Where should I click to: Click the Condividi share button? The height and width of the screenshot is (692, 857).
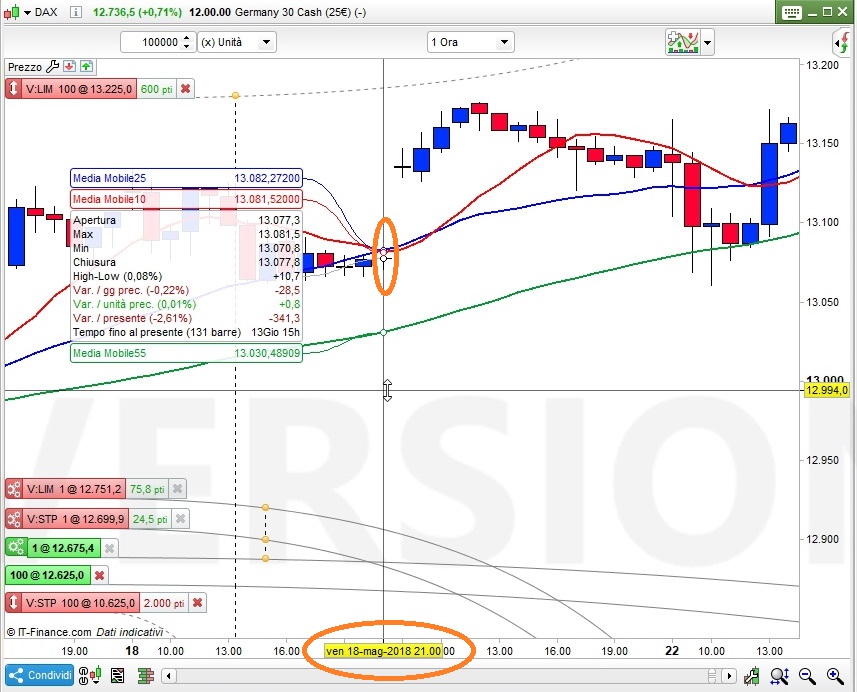point(40,676)
